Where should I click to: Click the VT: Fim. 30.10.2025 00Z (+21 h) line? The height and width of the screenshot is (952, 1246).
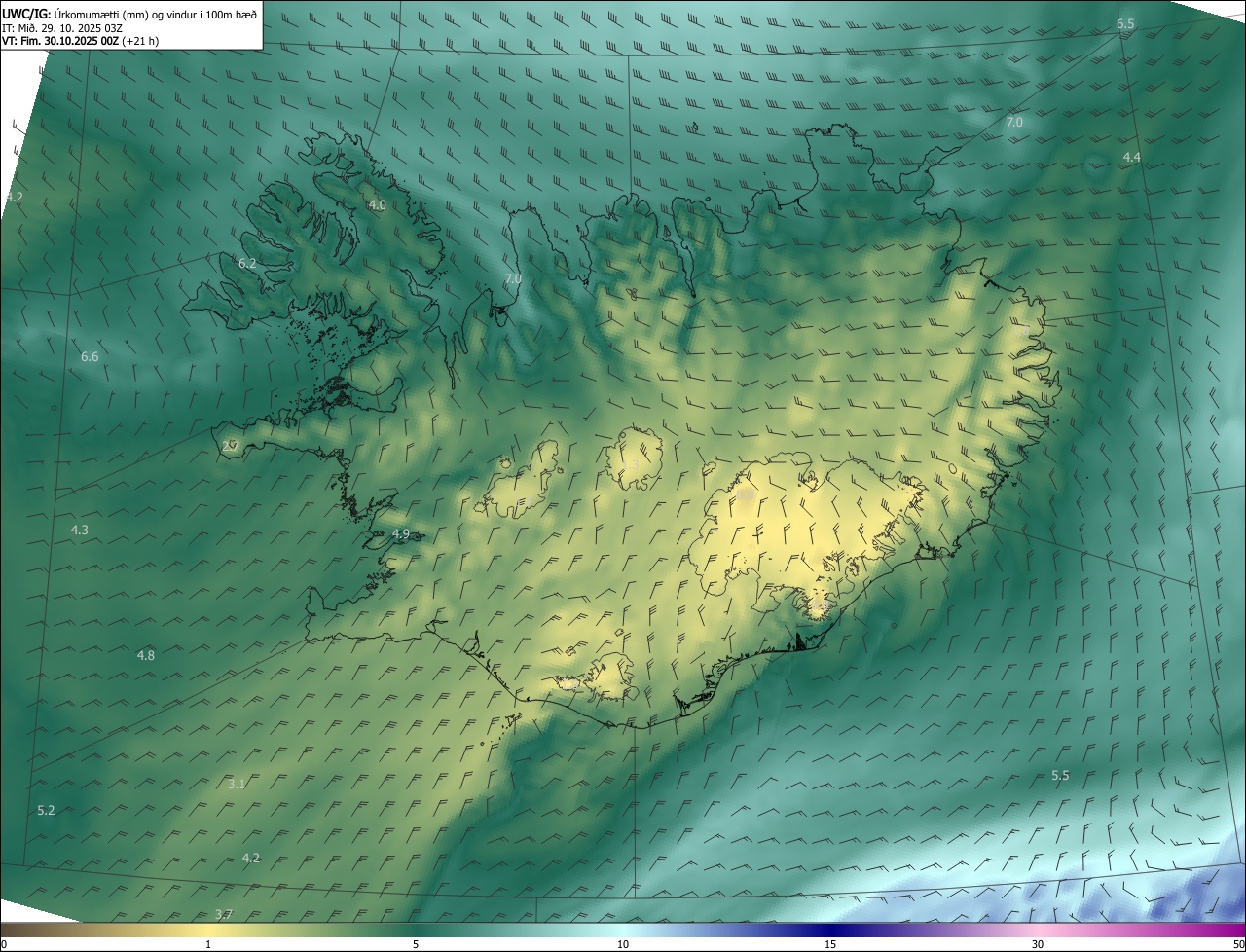click(x=80, y=41)
